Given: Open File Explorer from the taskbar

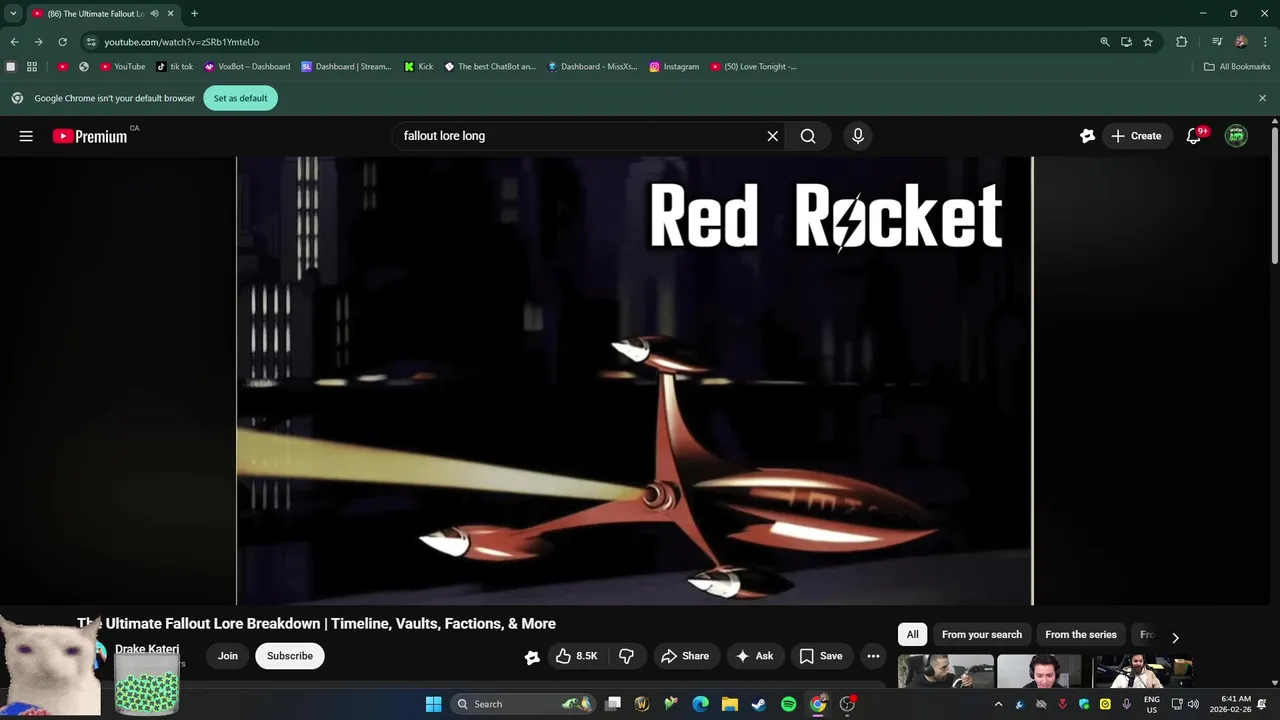Looking at the screenshot, I should point(730,704).
